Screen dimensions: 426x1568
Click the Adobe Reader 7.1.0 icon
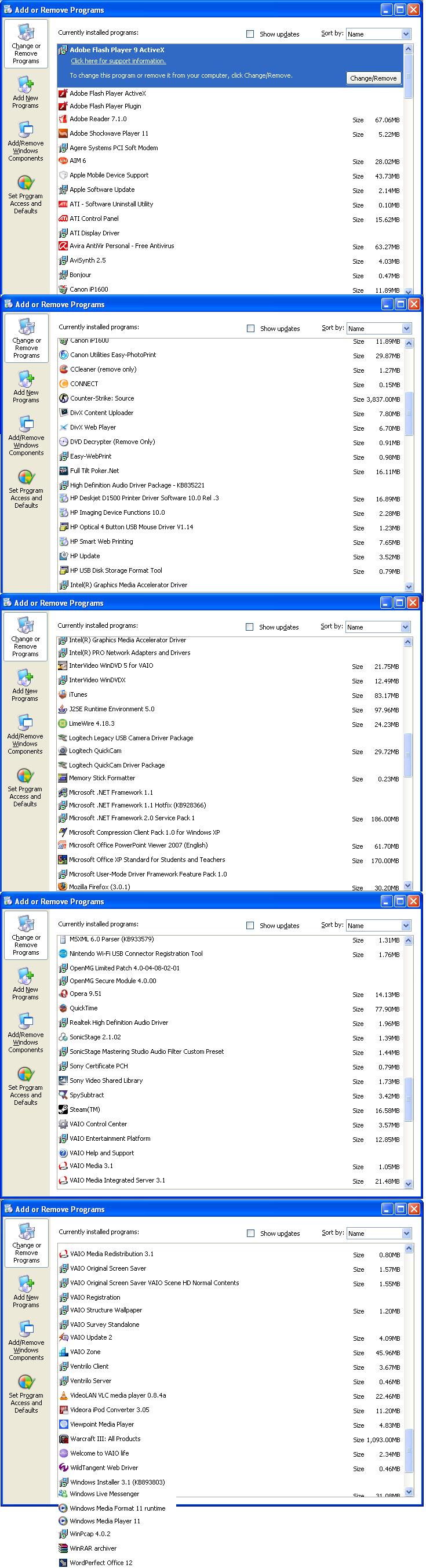[x=63, y=119]
